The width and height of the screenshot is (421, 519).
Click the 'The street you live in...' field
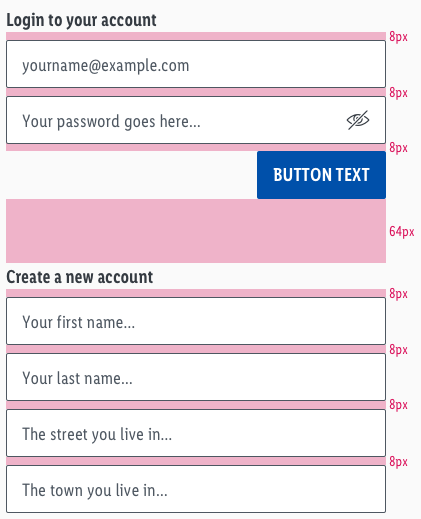196,433
